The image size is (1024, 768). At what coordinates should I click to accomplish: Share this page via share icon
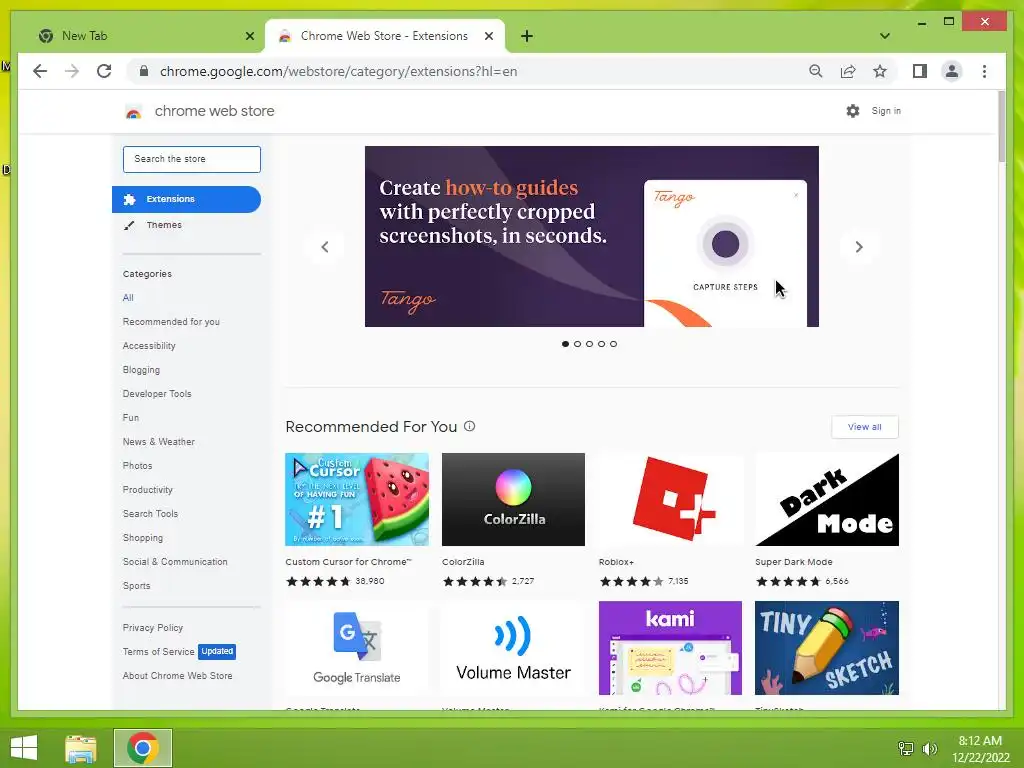point(848,71)
